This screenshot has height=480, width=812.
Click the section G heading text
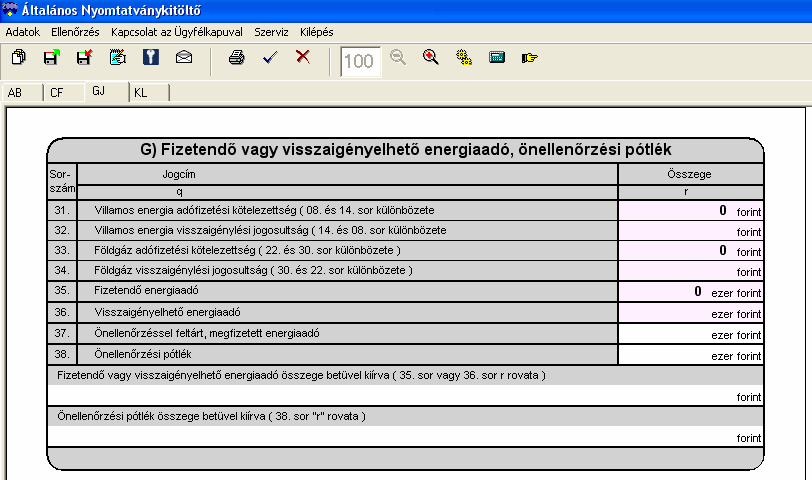point(405,150)
